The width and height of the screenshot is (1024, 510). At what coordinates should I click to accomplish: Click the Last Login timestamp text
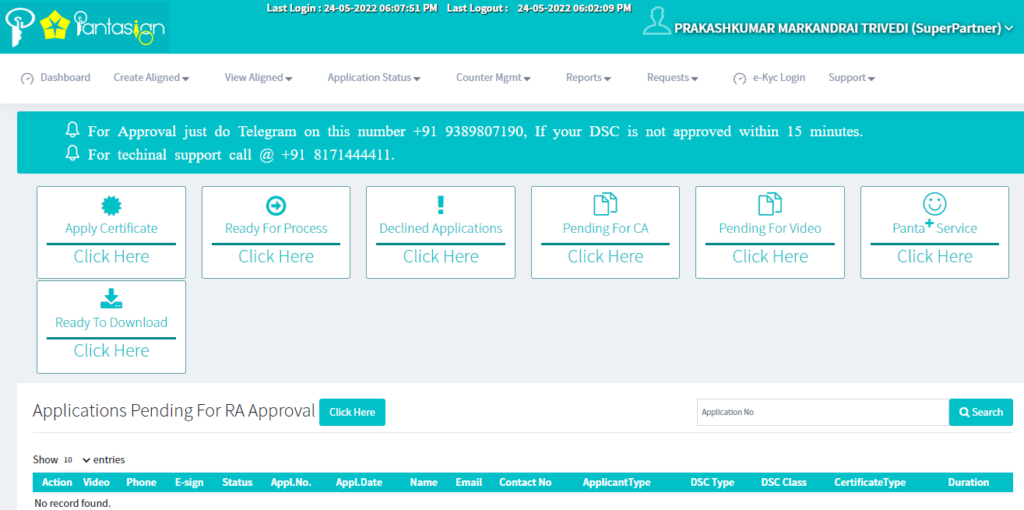coord(352,8)
